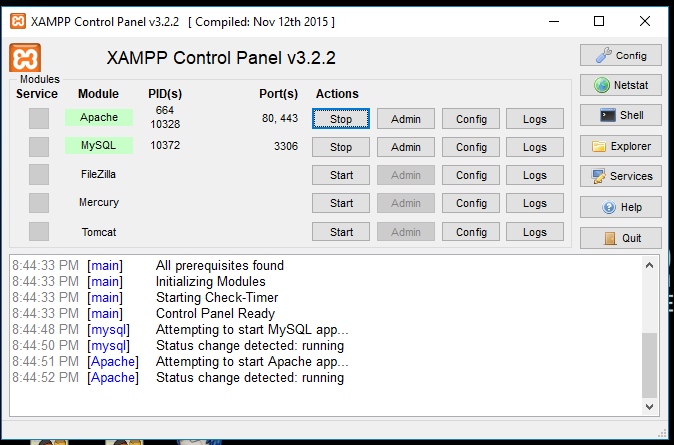Launch the Shell terminal button
The image size is (674, 445).
tap(621, 115)
